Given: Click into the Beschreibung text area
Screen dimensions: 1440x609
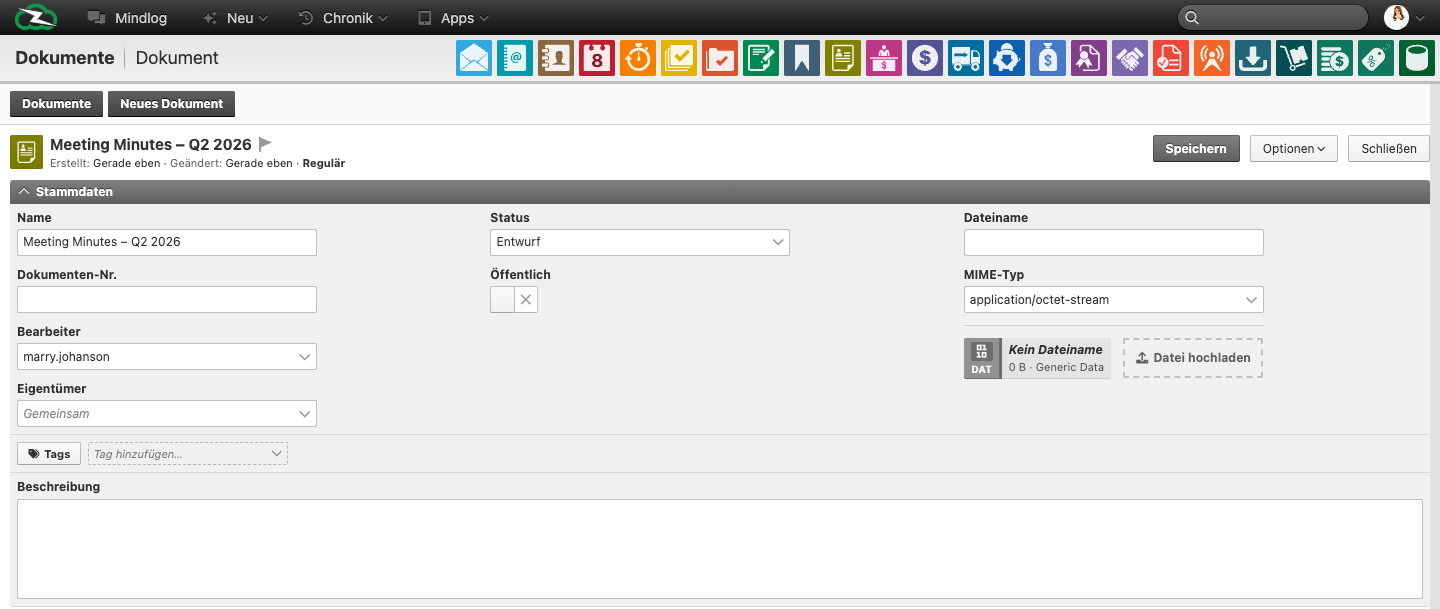Looking at the screenshot, I should (x=720, y=549).
